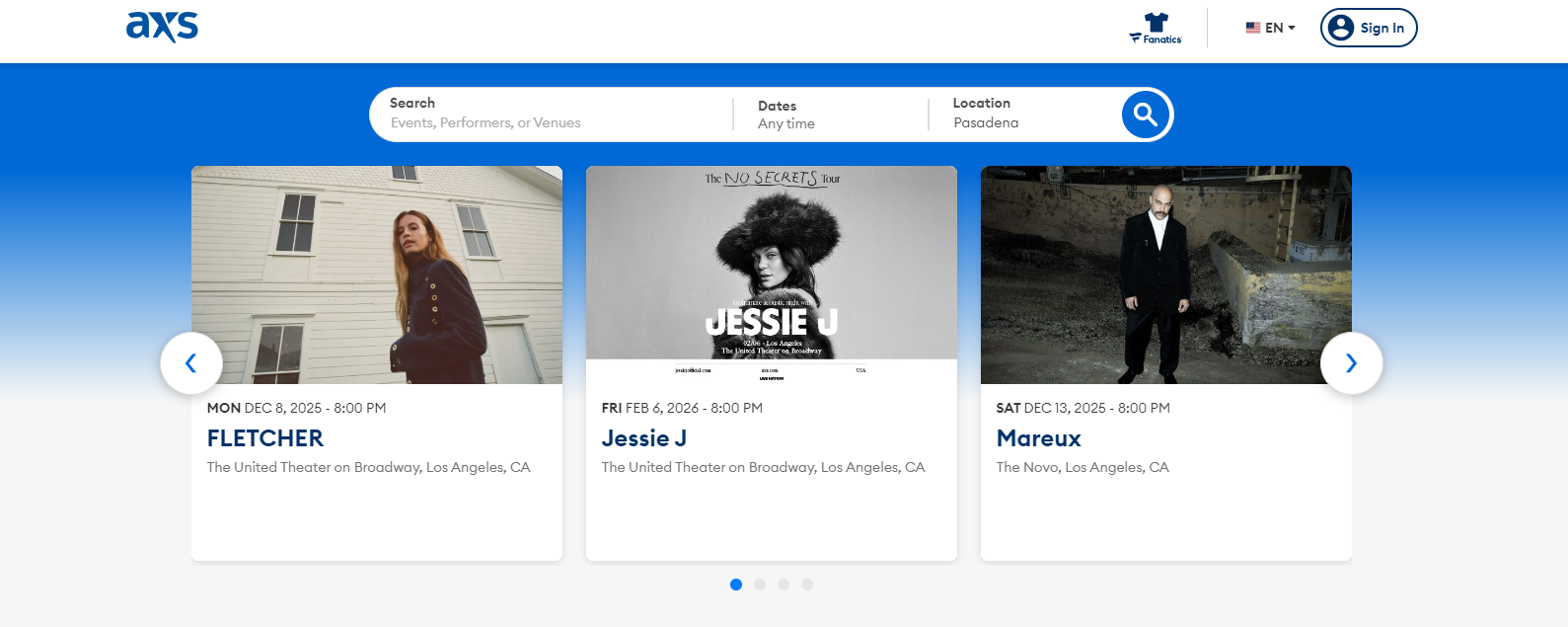Select the second carousel page dot

[x=760, y=585]
